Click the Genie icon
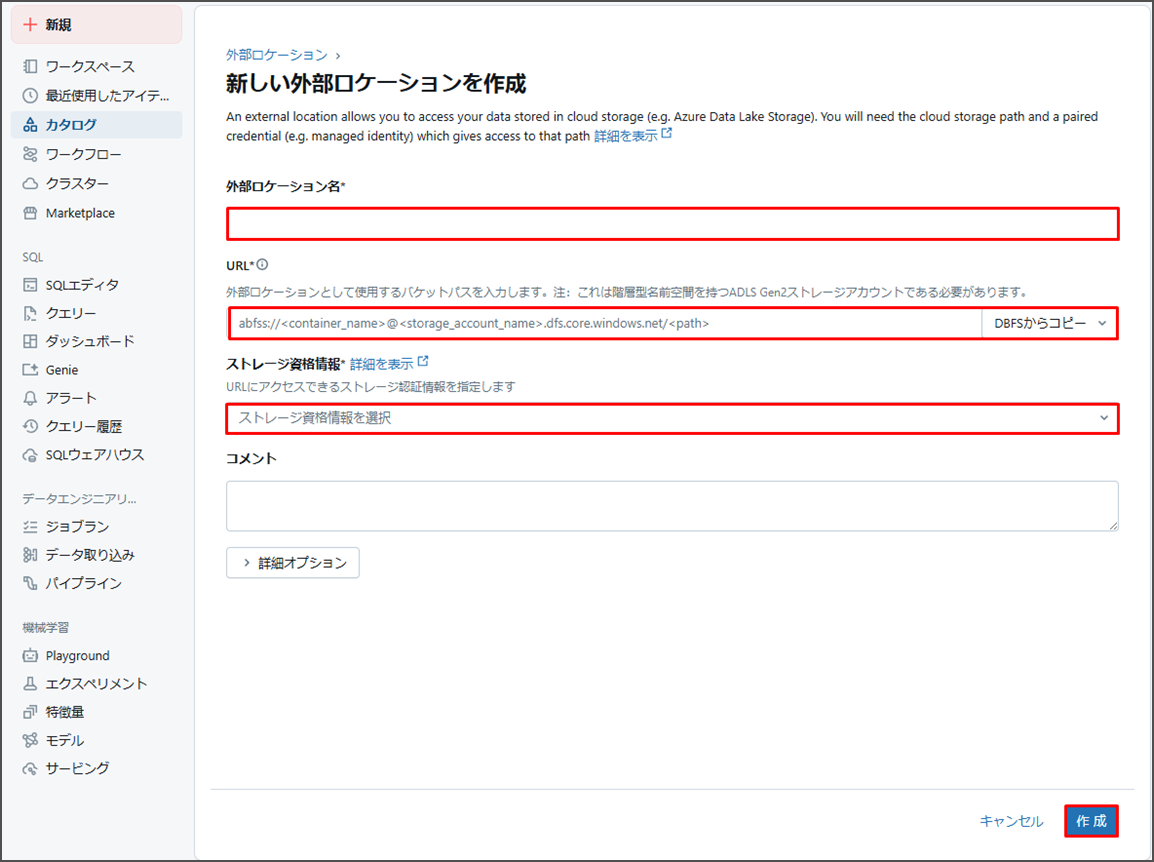Image resolution: width=1154 pixels, height=862 pixels. [x=30, y=370]
